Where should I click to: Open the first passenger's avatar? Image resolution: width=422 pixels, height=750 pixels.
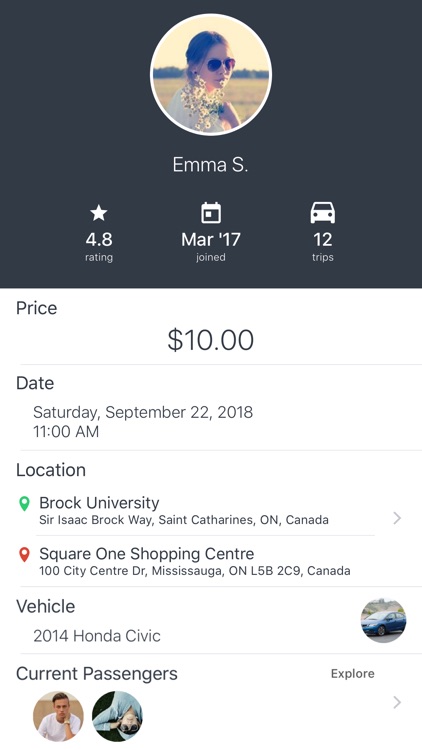58,716
